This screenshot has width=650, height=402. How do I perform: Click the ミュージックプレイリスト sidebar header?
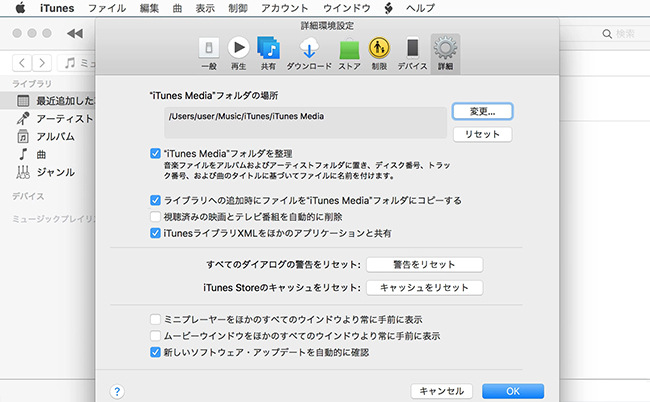(x=53, y=219)
